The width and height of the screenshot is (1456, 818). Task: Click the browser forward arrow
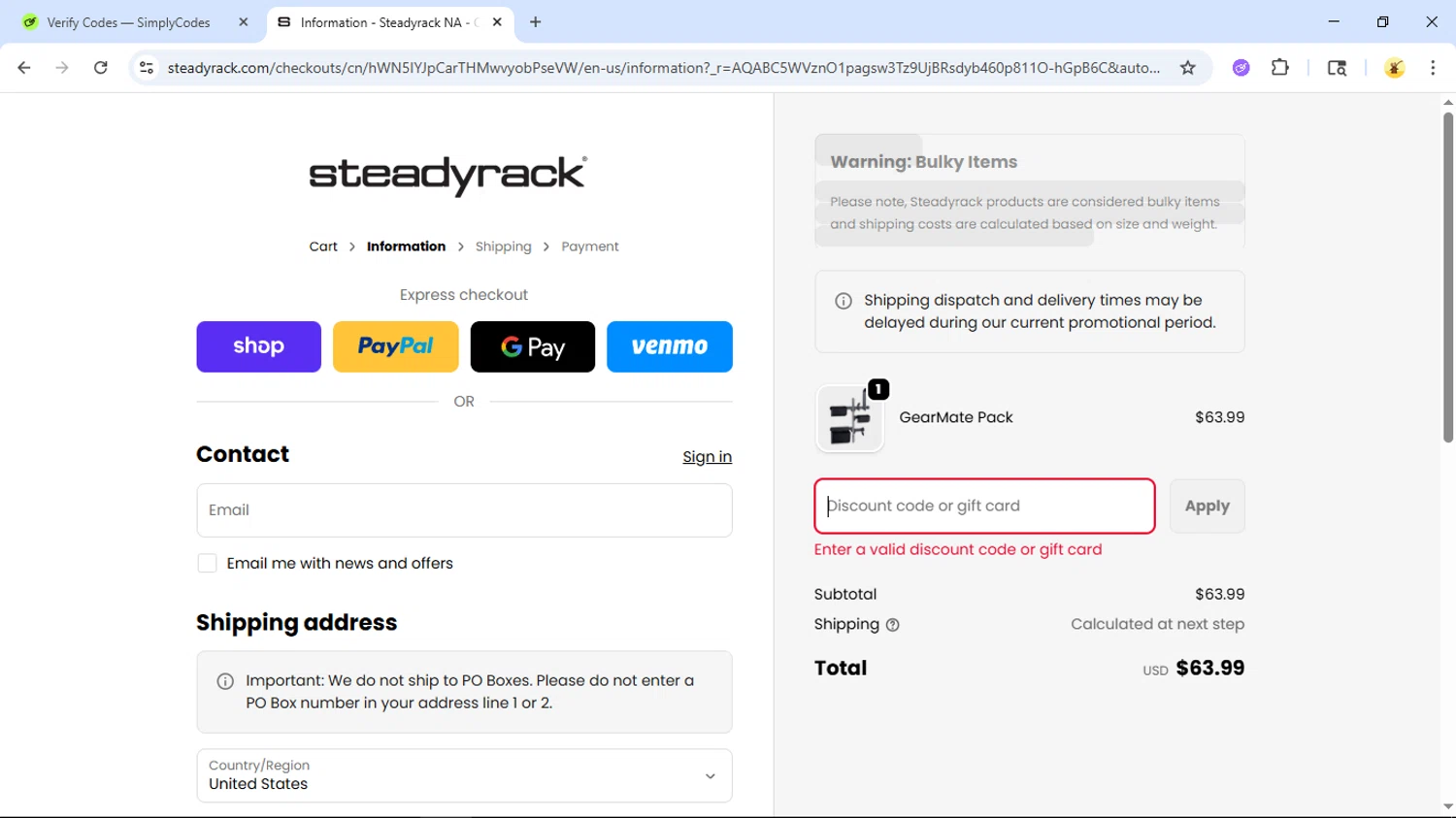pyautogui.click(x=62, y=68)
